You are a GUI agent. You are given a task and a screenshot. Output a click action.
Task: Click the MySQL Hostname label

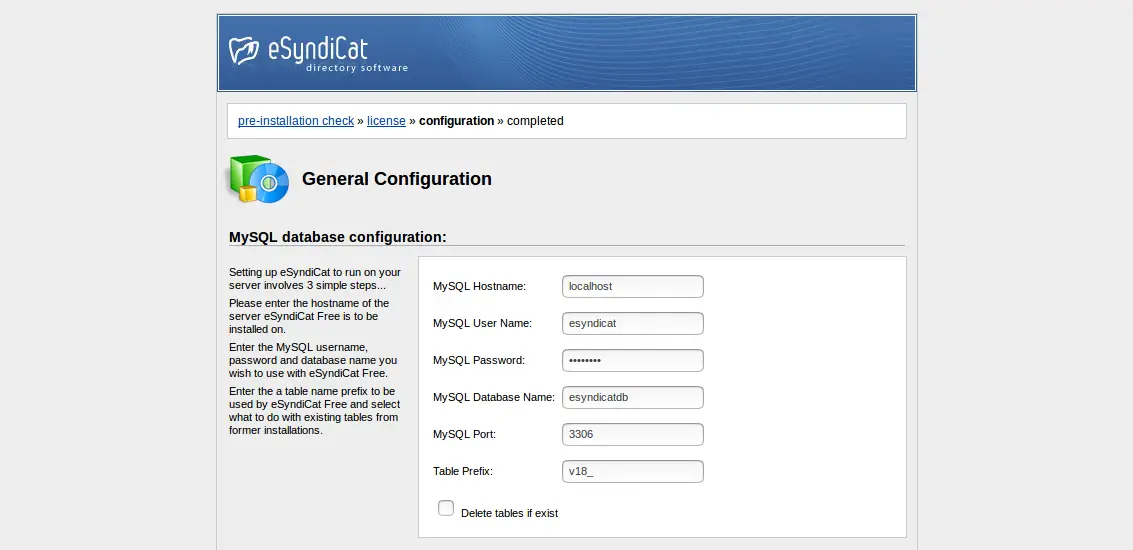click(x=480, y=286)
